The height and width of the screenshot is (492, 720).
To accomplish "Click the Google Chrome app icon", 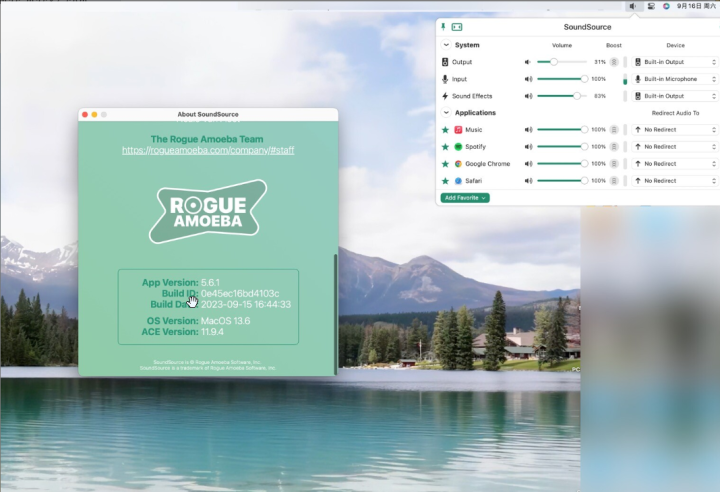I will 458,164.
